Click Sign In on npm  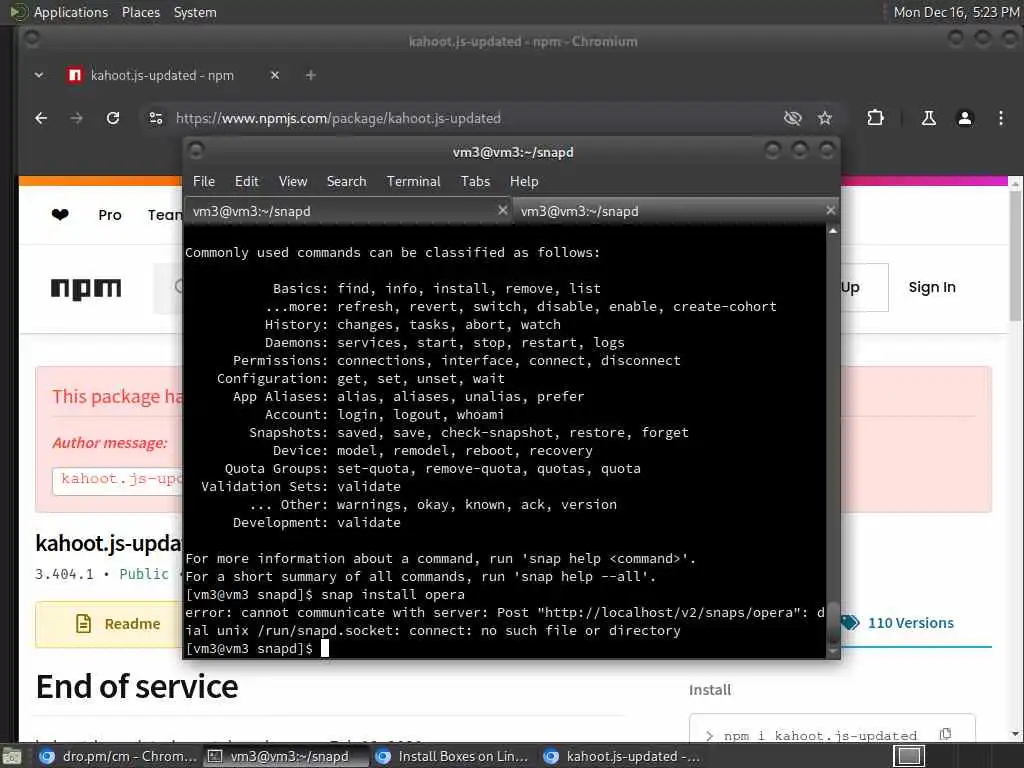tap(932, 287)
